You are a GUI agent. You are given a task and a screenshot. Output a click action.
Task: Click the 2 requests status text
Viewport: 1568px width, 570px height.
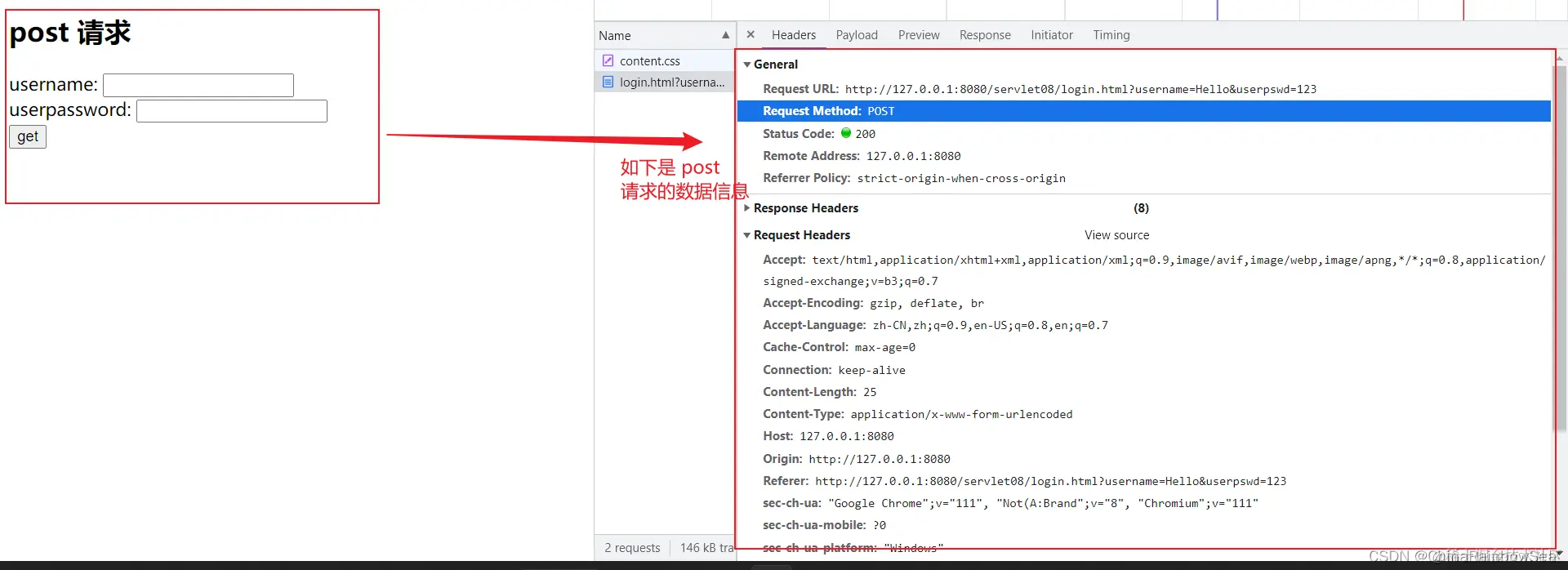[x=632, y=548]
